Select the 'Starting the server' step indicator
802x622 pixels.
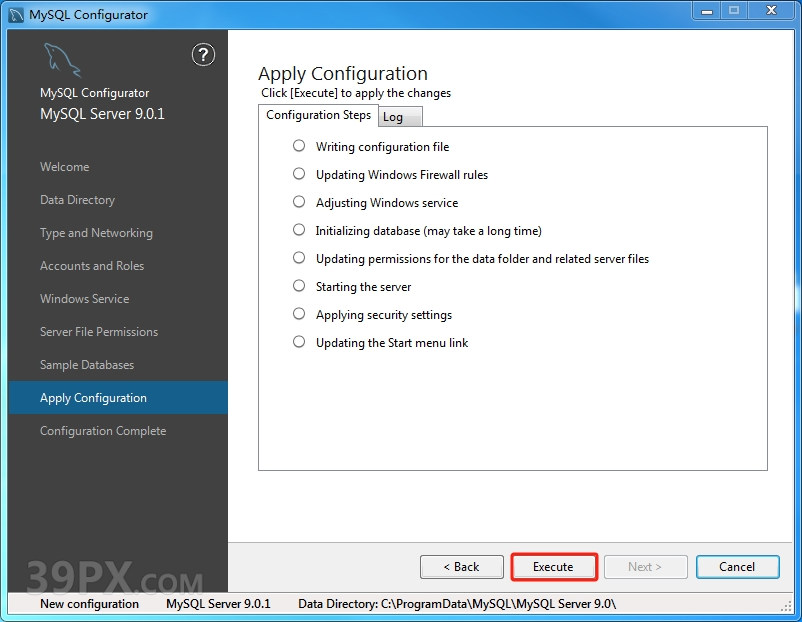click(x=298, y=286)
